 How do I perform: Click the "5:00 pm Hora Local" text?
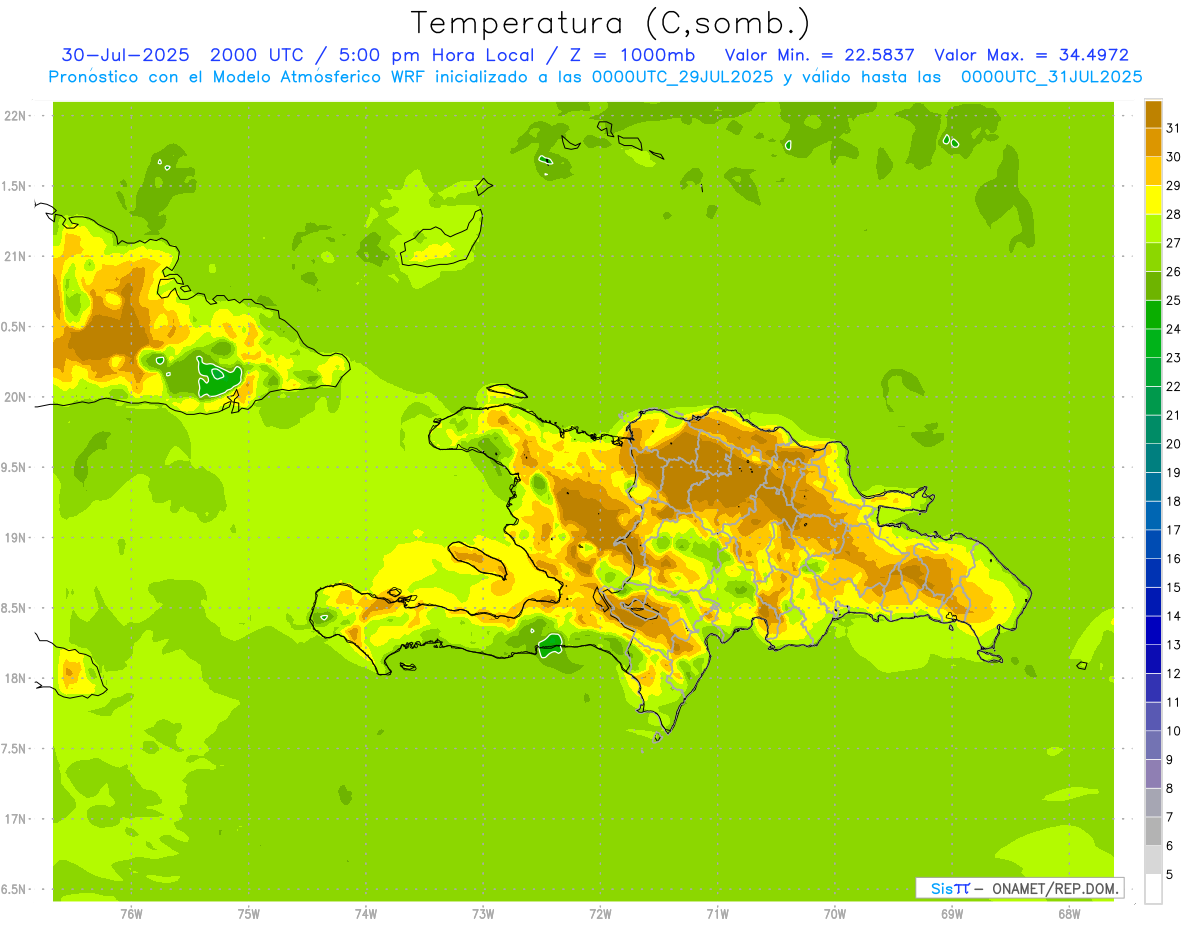[433, 55]
